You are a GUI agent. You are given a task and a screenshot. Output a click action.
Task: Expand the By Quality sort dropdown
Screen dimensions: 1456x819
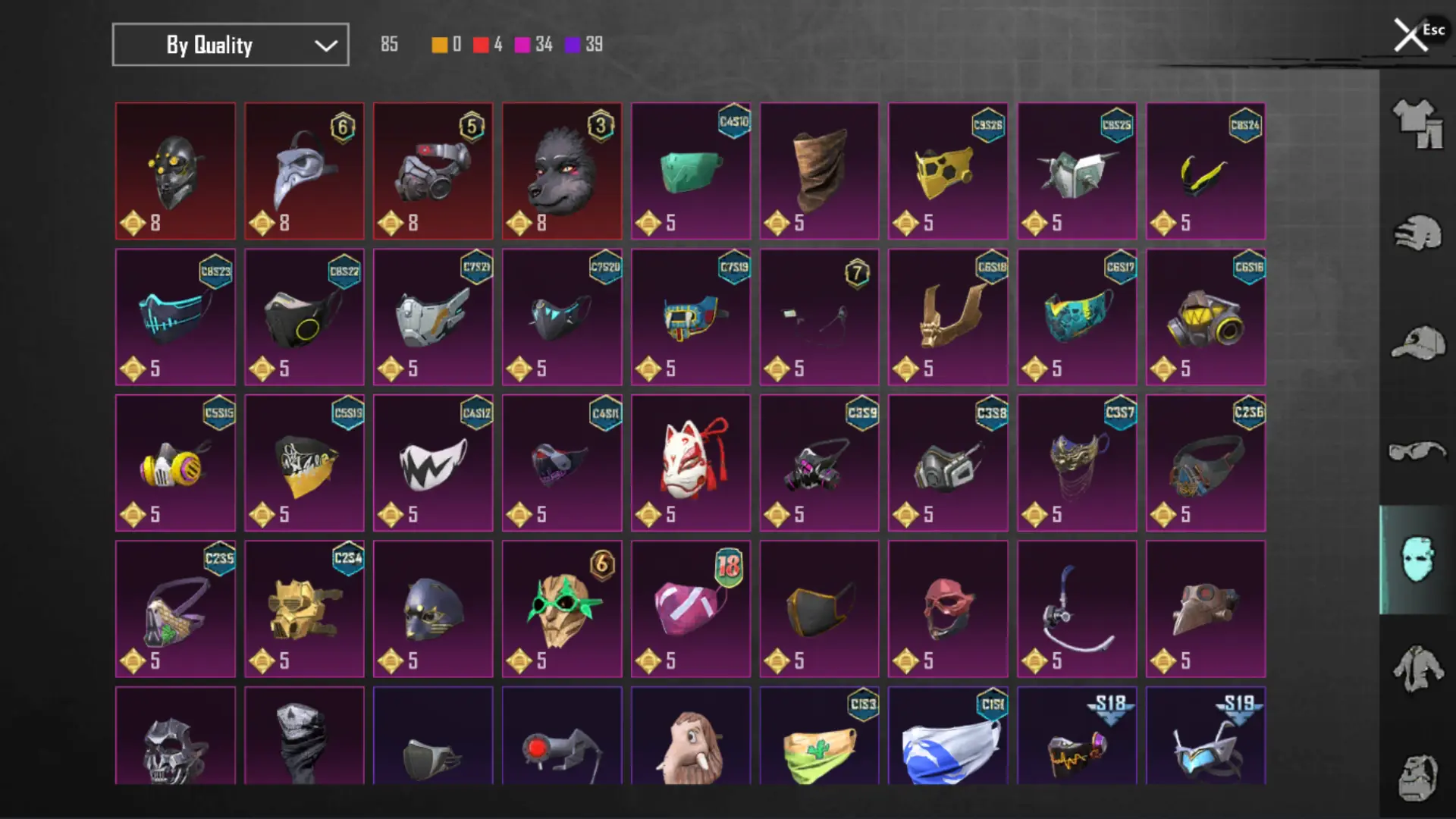pyautogui.click(x=231, y=45)
